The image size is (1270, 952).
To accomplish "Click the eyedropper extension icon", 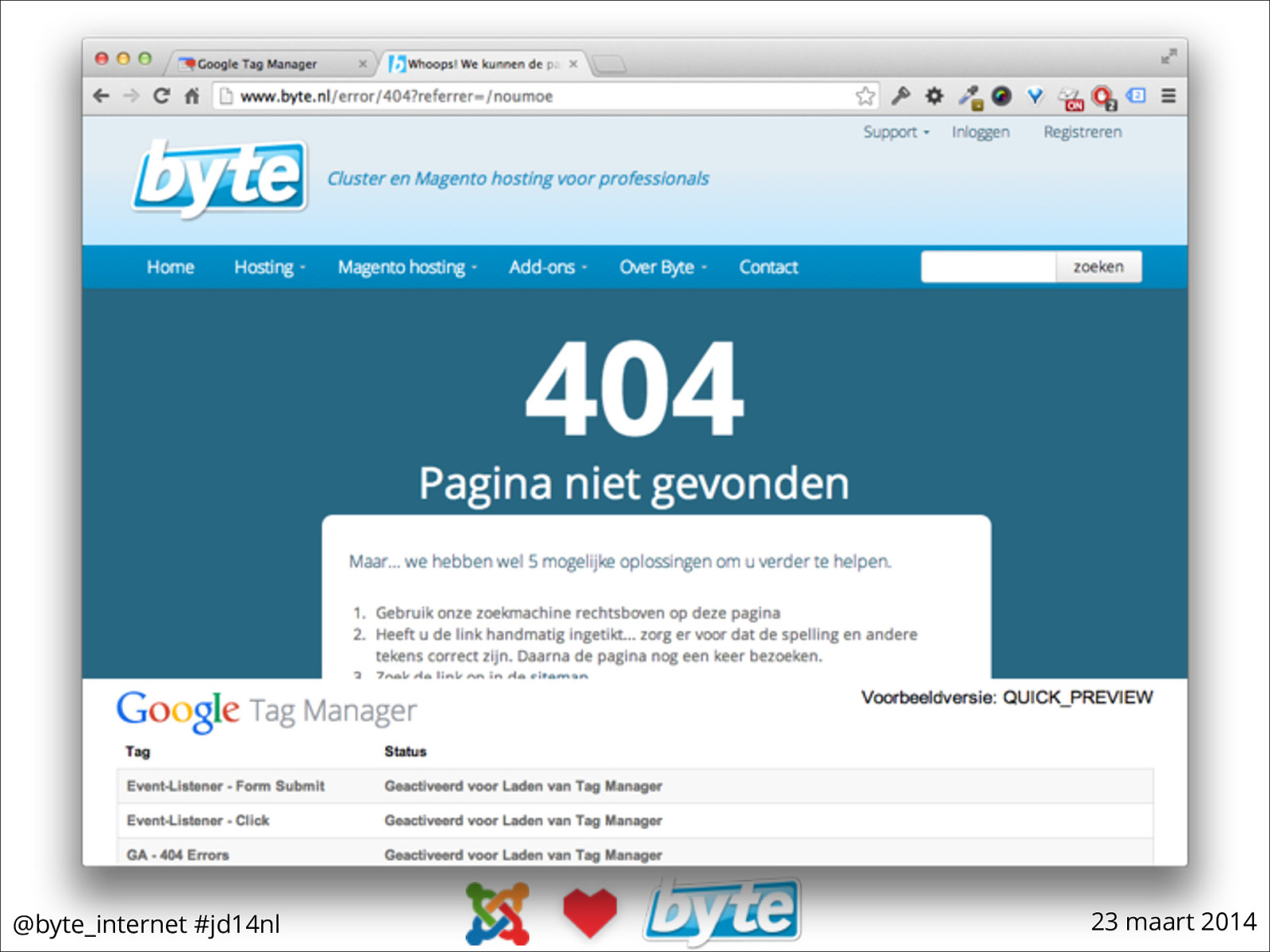I will click(x=969, y=97).
